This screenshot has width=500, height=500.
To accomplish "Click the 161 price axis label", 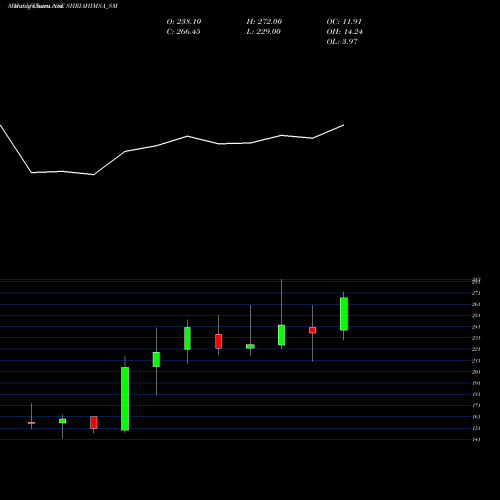I will click(476, 417).
